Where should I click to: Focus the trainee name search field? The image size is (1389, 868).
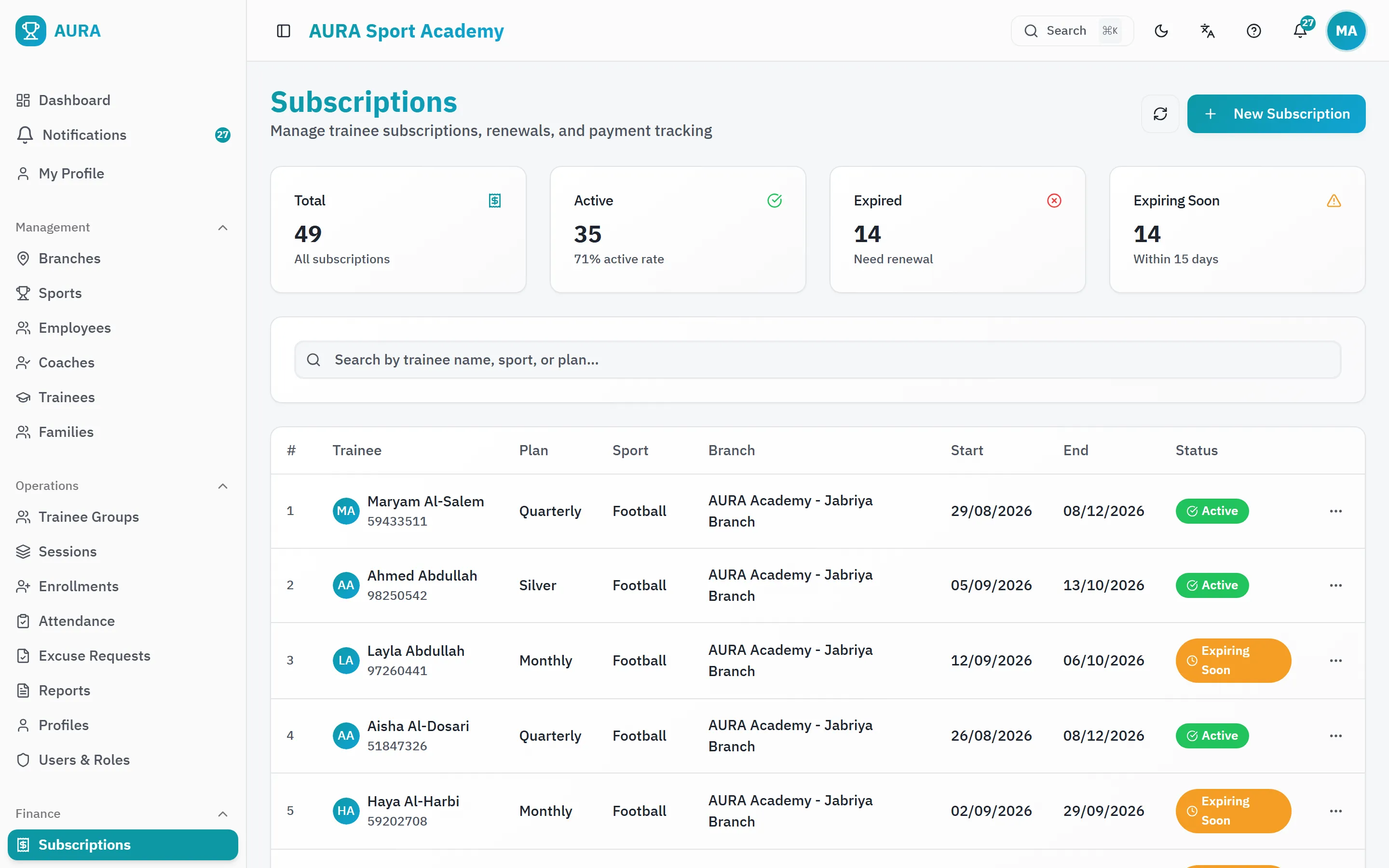pos(817,360)
